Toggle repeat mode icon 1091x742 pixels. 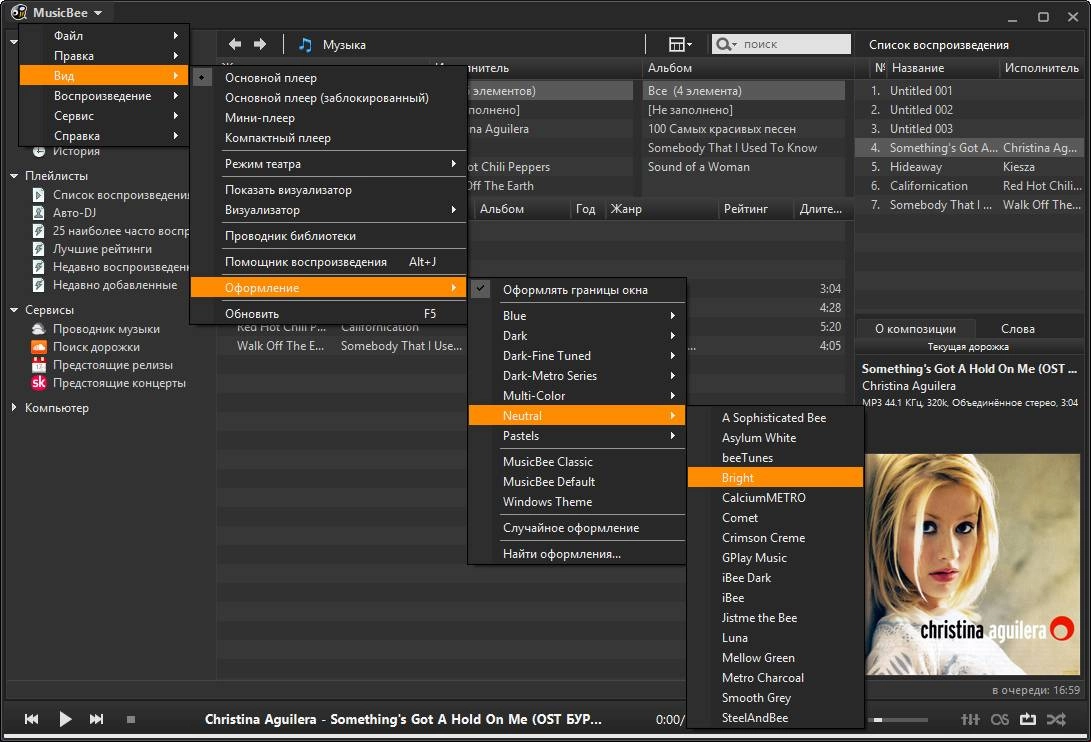(1028, 719)
